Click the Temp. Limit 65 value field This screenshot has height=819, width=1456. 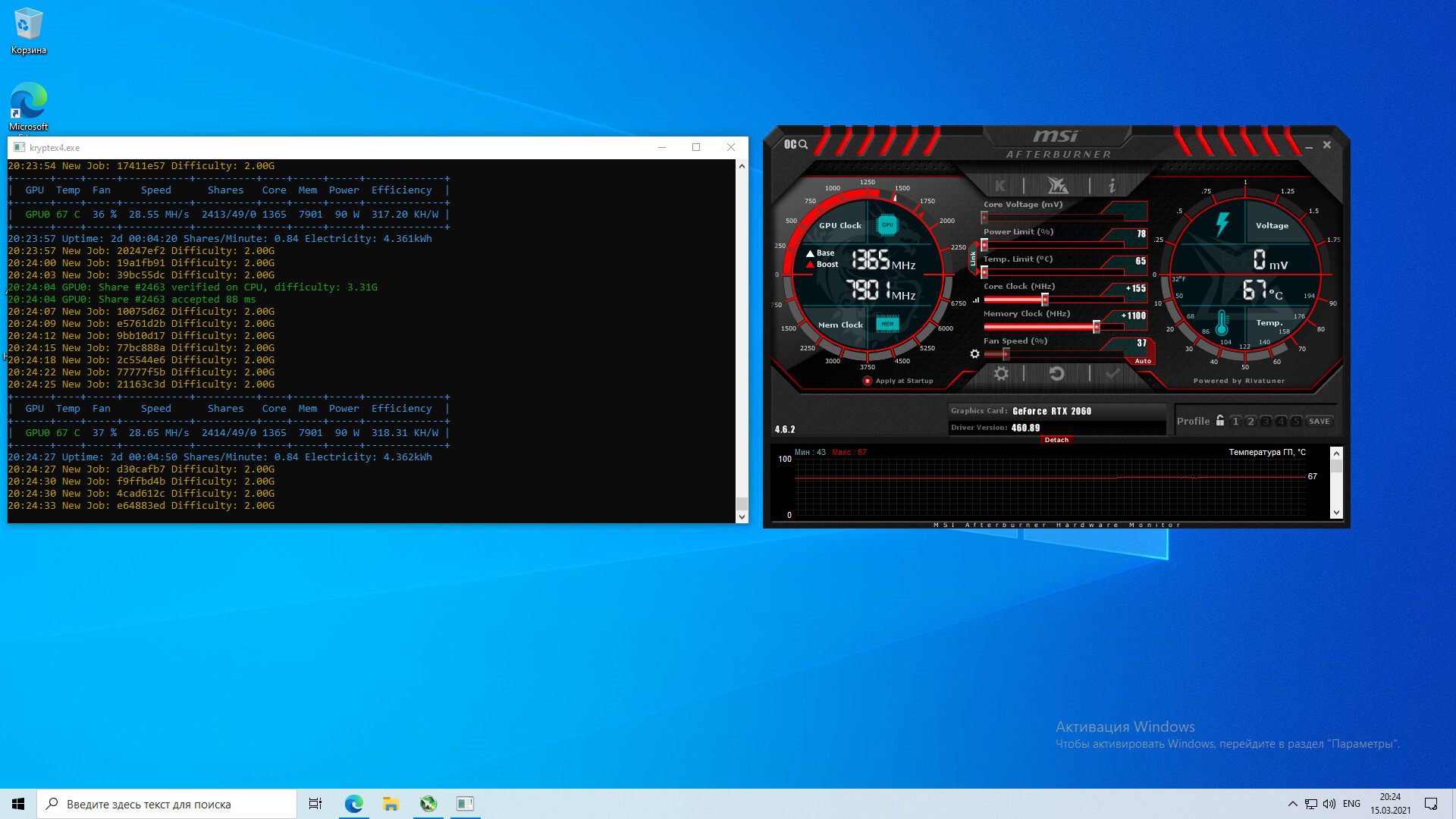(x=1141, y=261)
